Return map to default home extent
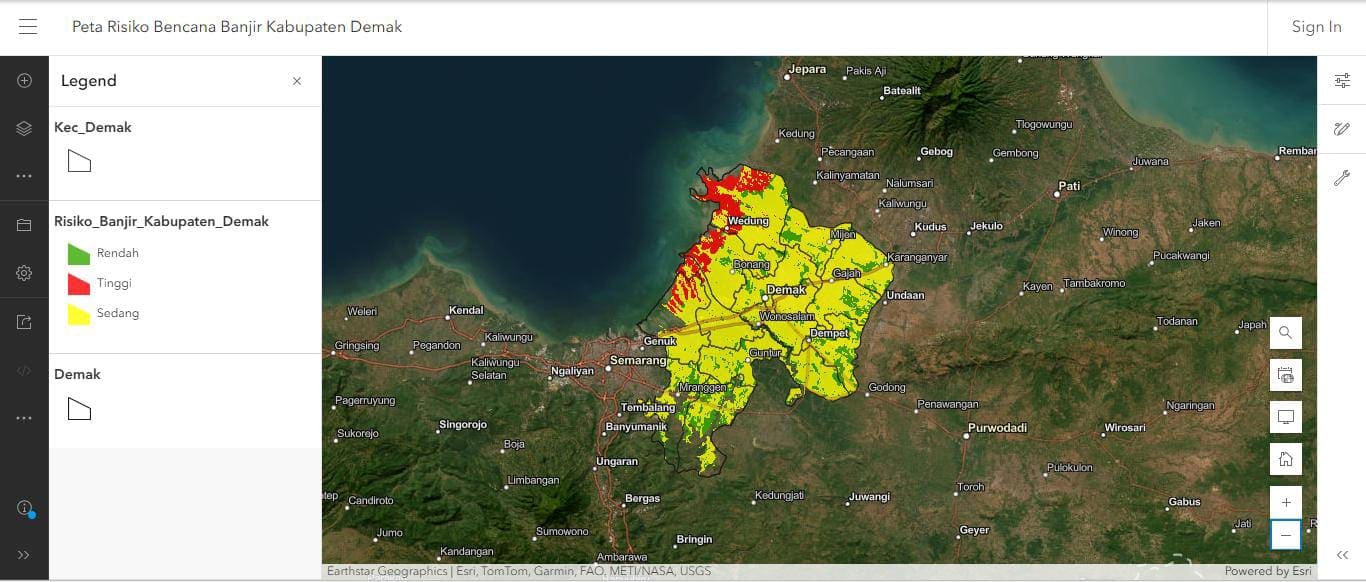This screenshot has height=582, width=1366. pyautogui.click(x=1286, y=459)
